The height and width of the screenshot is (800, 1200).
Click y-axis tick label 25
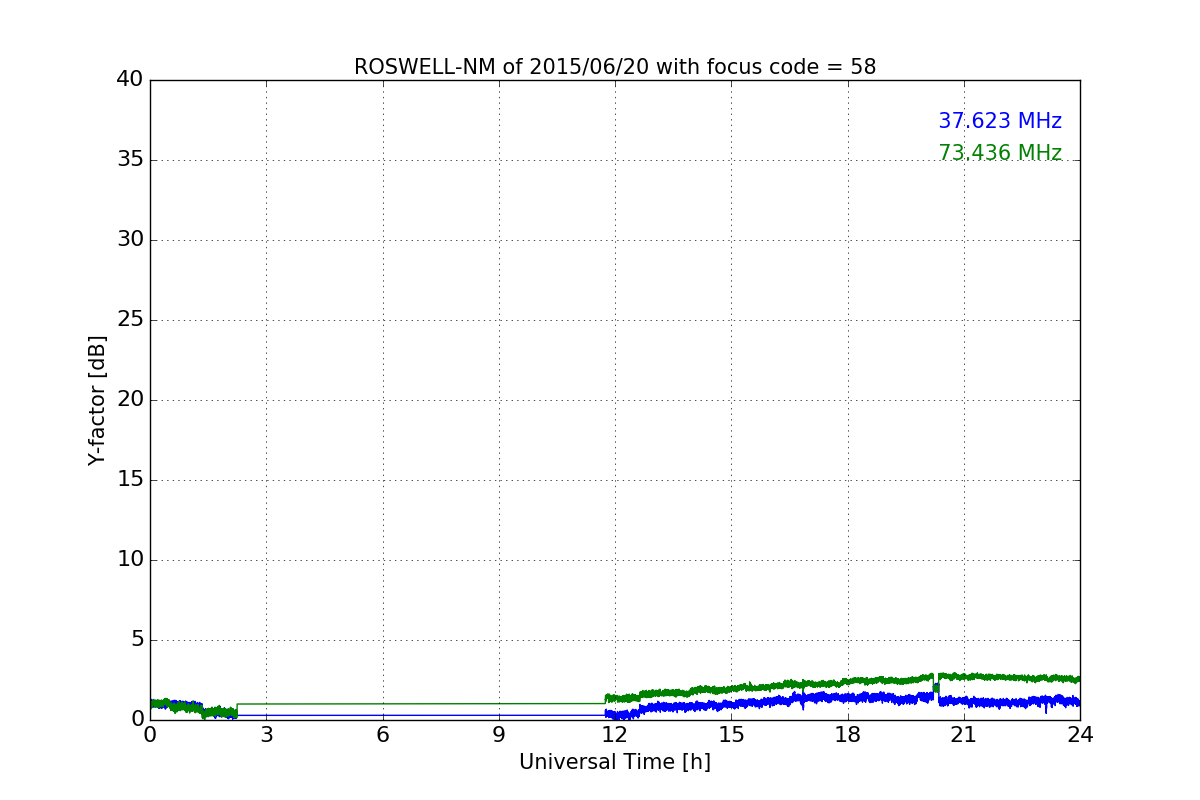(x=130, y=320)
